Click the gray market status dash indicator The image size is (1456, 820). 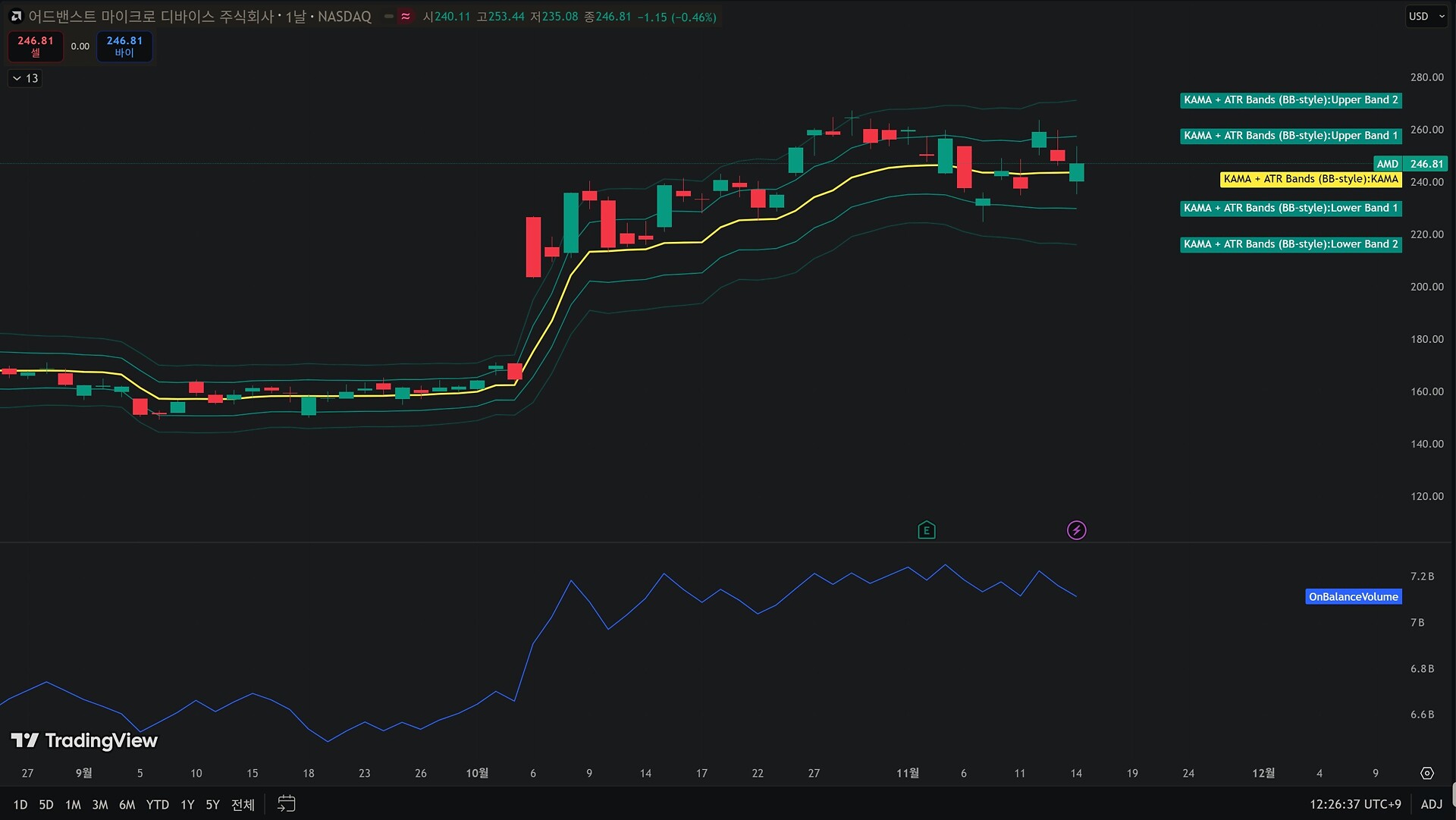point(389,16)
